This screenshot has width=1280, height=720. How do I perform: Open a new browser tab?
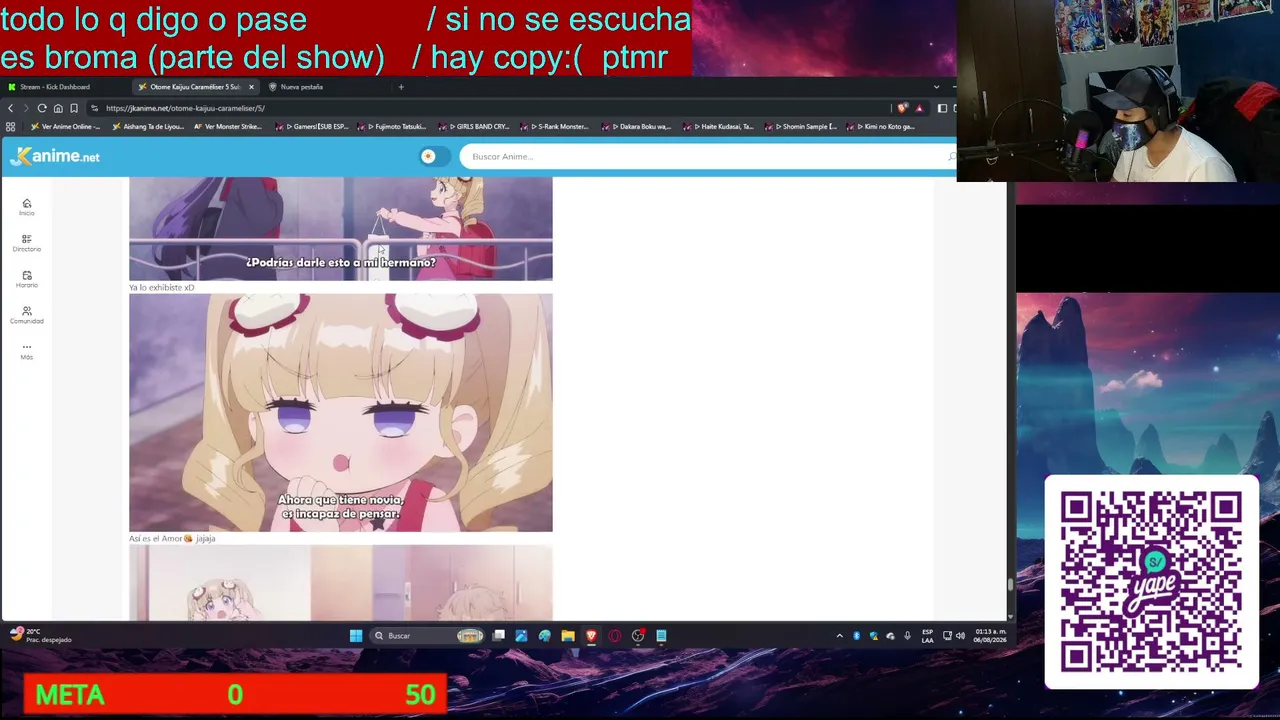pyautogui.click(x=401, y=87)
